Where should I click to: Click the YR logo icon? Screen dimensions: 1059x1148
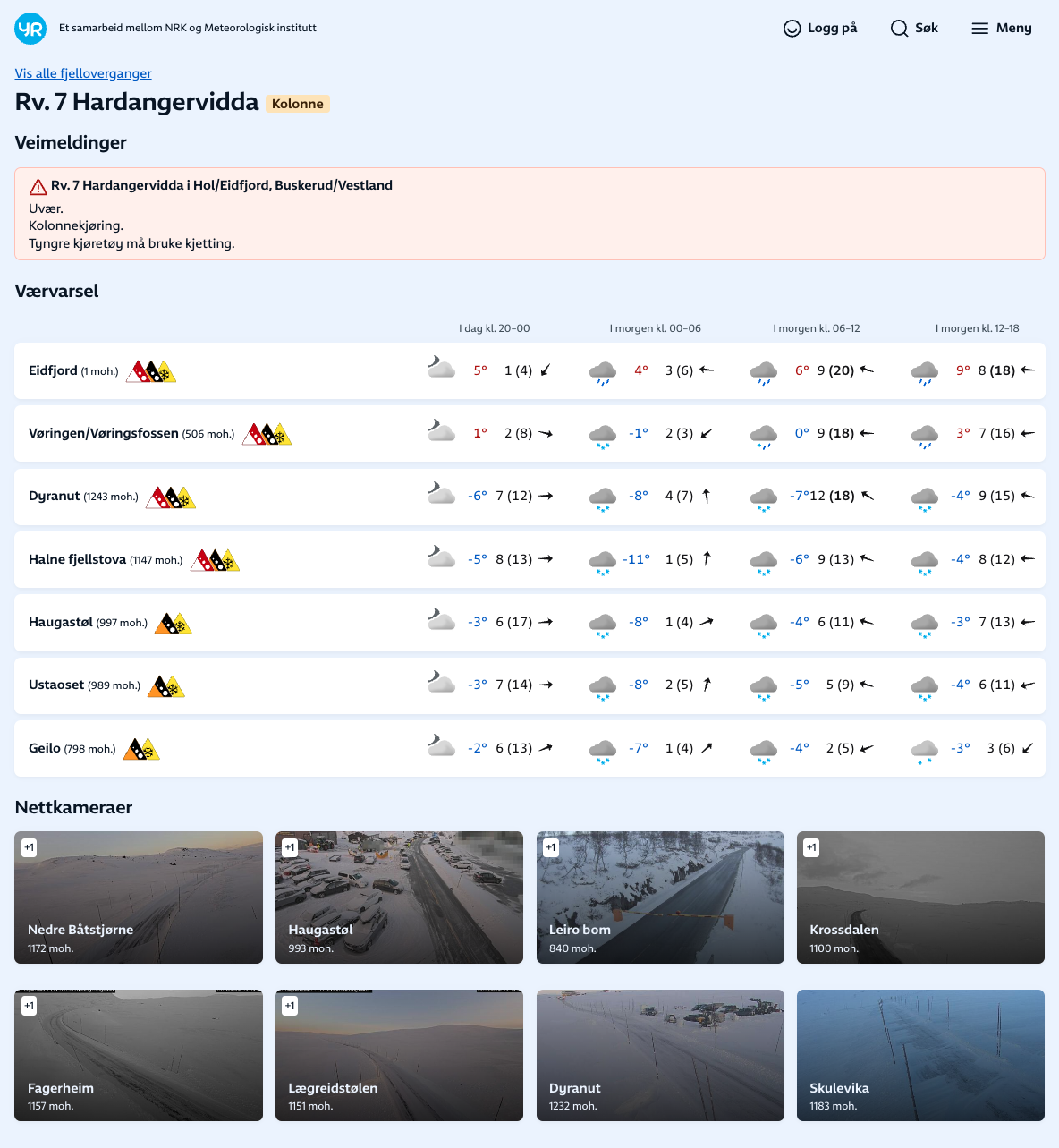point(30,29)
